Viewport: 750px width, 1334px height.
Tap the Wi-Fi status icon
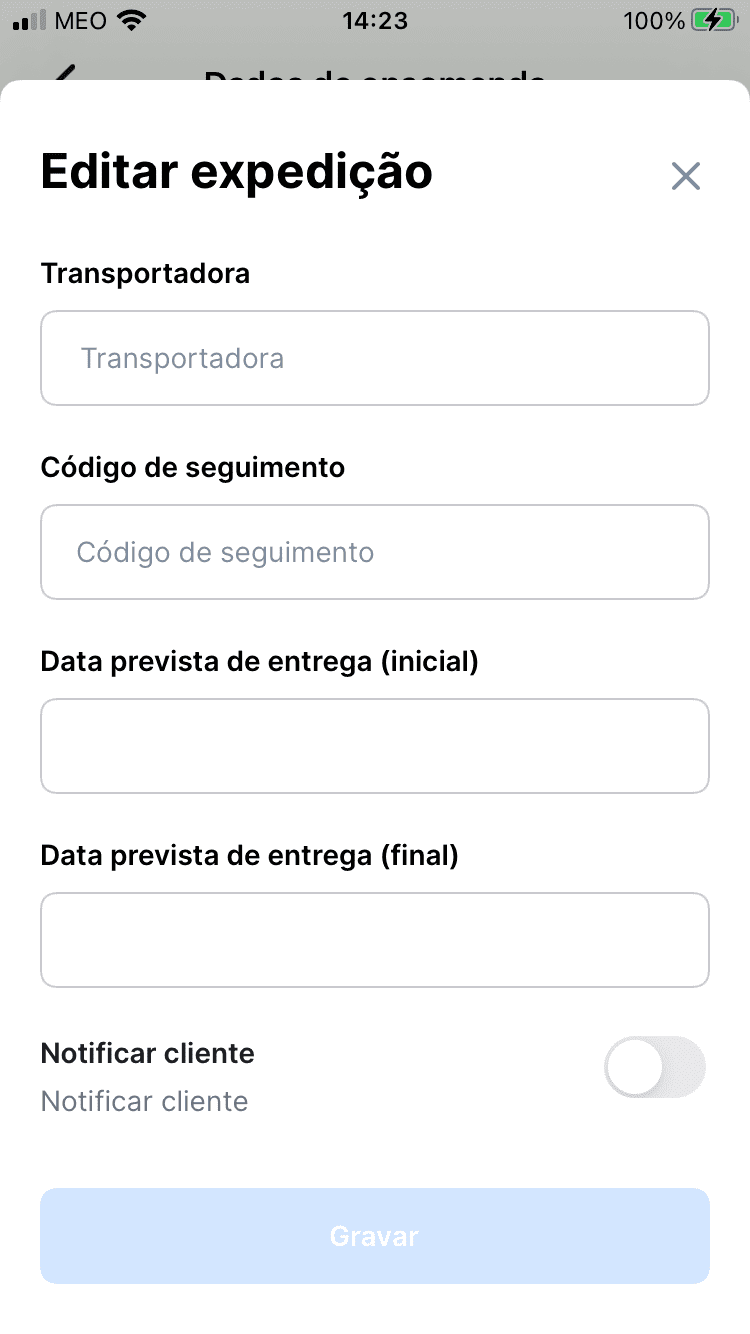point(130,20)
